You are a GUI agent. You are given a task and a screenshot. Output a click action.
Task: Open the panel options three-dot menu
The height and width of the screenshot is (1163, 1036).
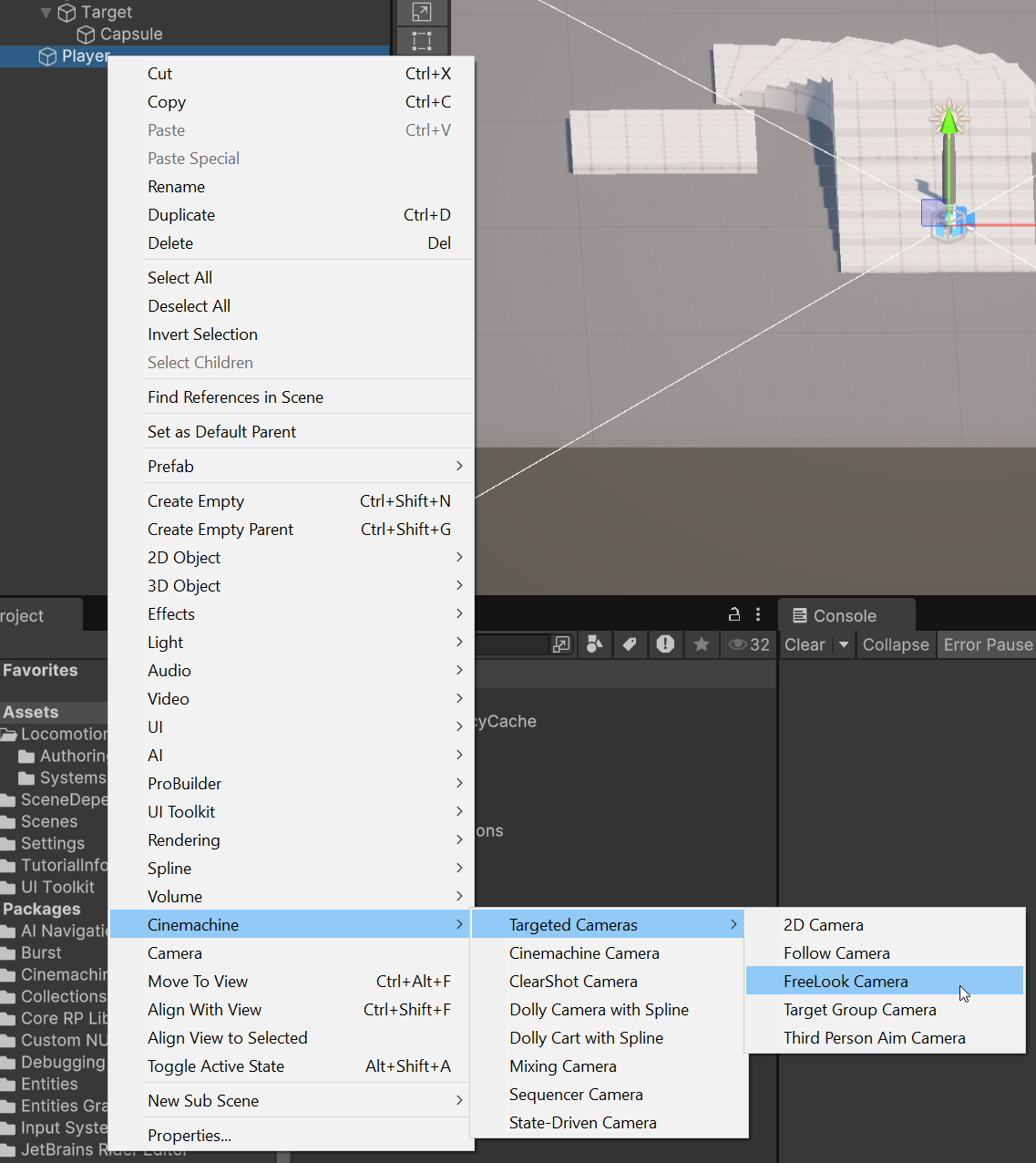pos(758,614)
